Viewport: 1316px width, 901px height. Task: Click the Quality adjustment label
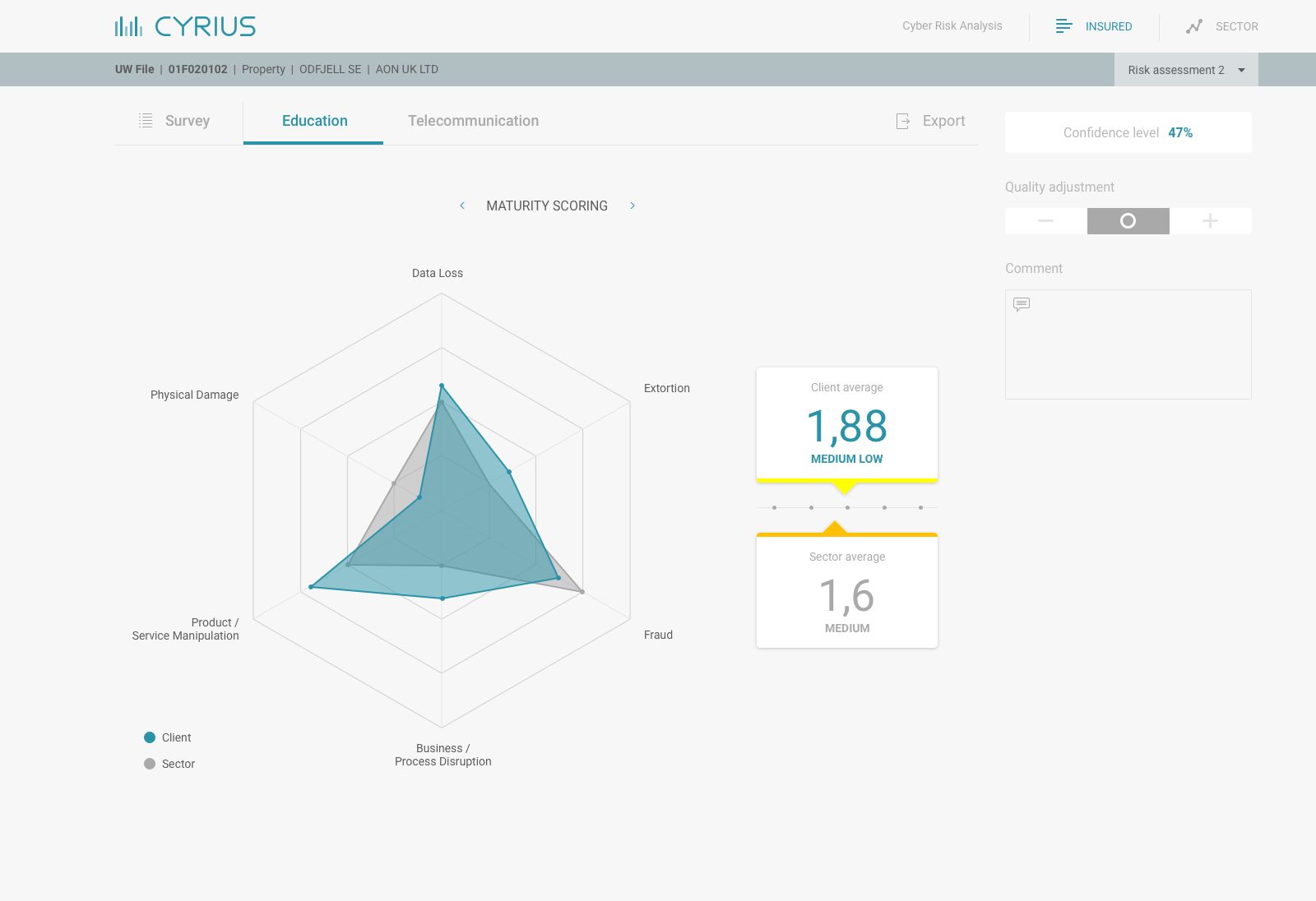tap(1059, 187)
